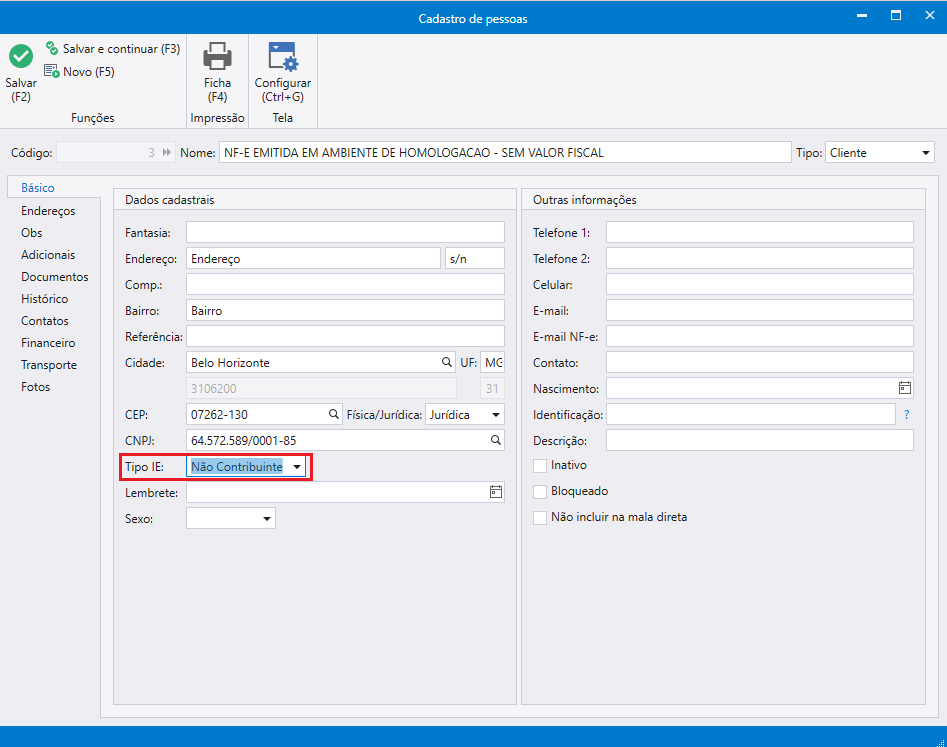The width and height of the screenshot is (947, 747).
Task: Click the E-mail NF-e input field
Action: pos(760,336)
